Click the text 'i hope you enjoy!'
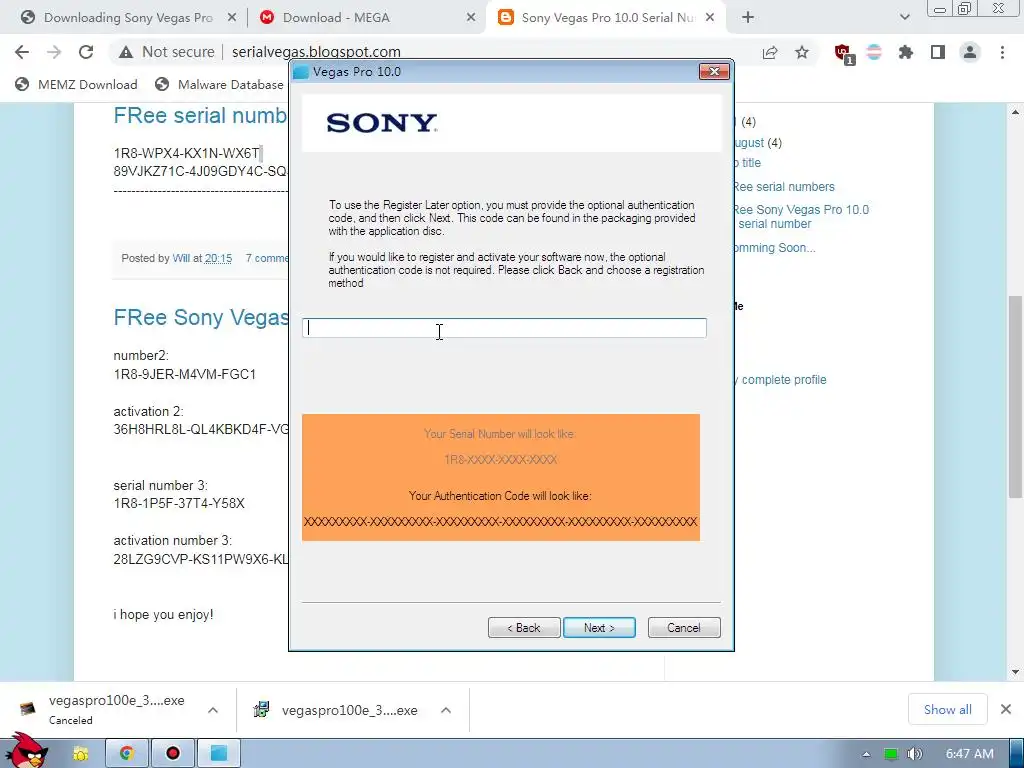The image size is (1024, 768). coord(163,615)
